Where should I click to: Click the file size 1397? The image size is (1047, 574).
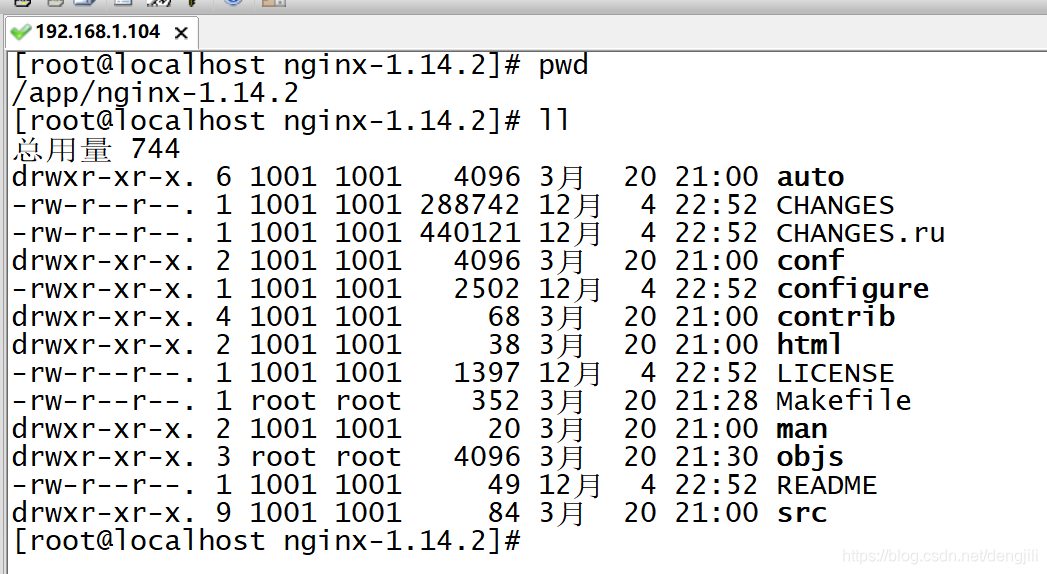coord(487,374)
